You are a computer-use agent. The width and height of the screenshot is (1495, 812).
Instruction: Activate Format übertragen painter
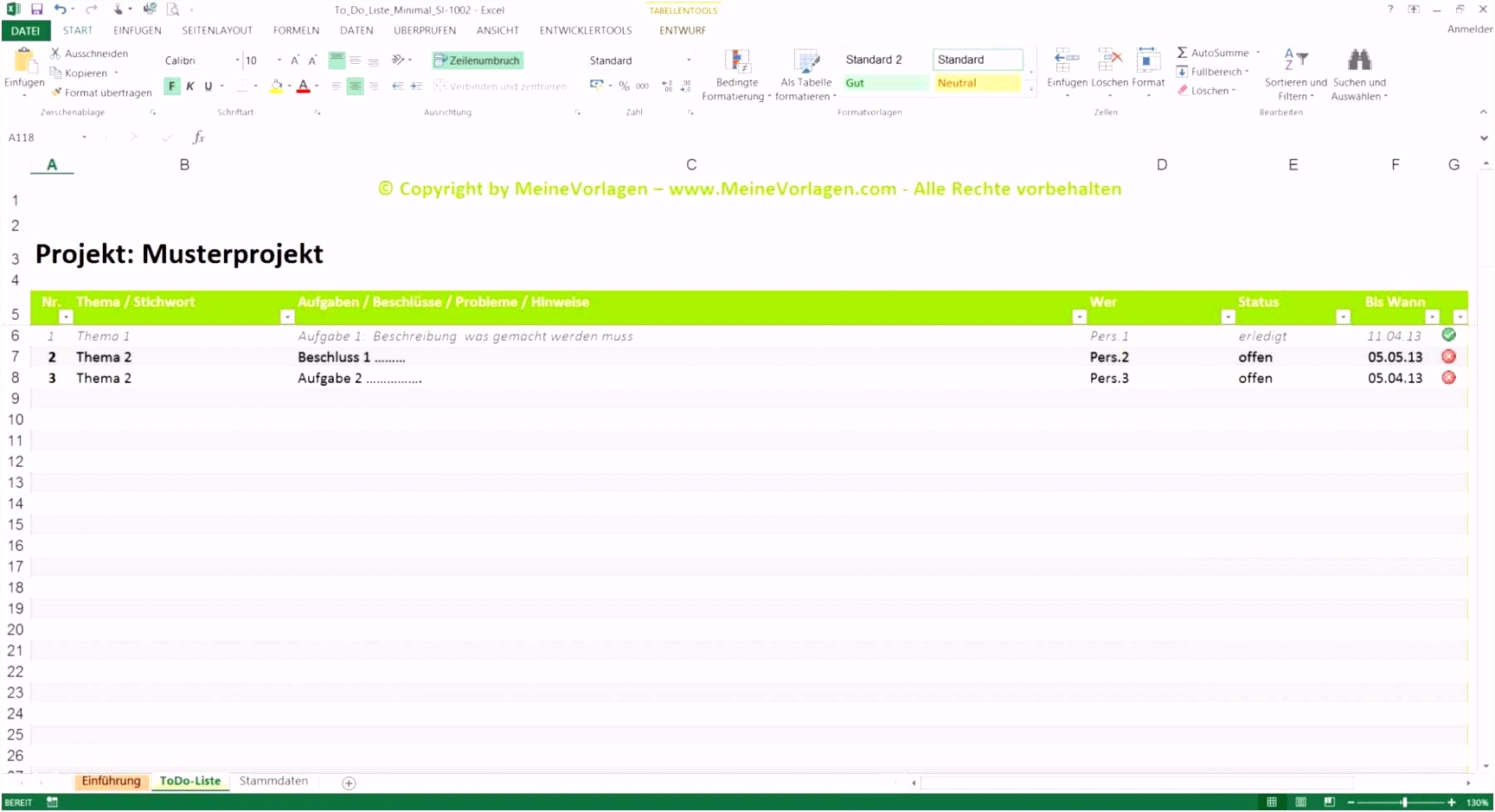pyautogui.click(x=100, y=93)
